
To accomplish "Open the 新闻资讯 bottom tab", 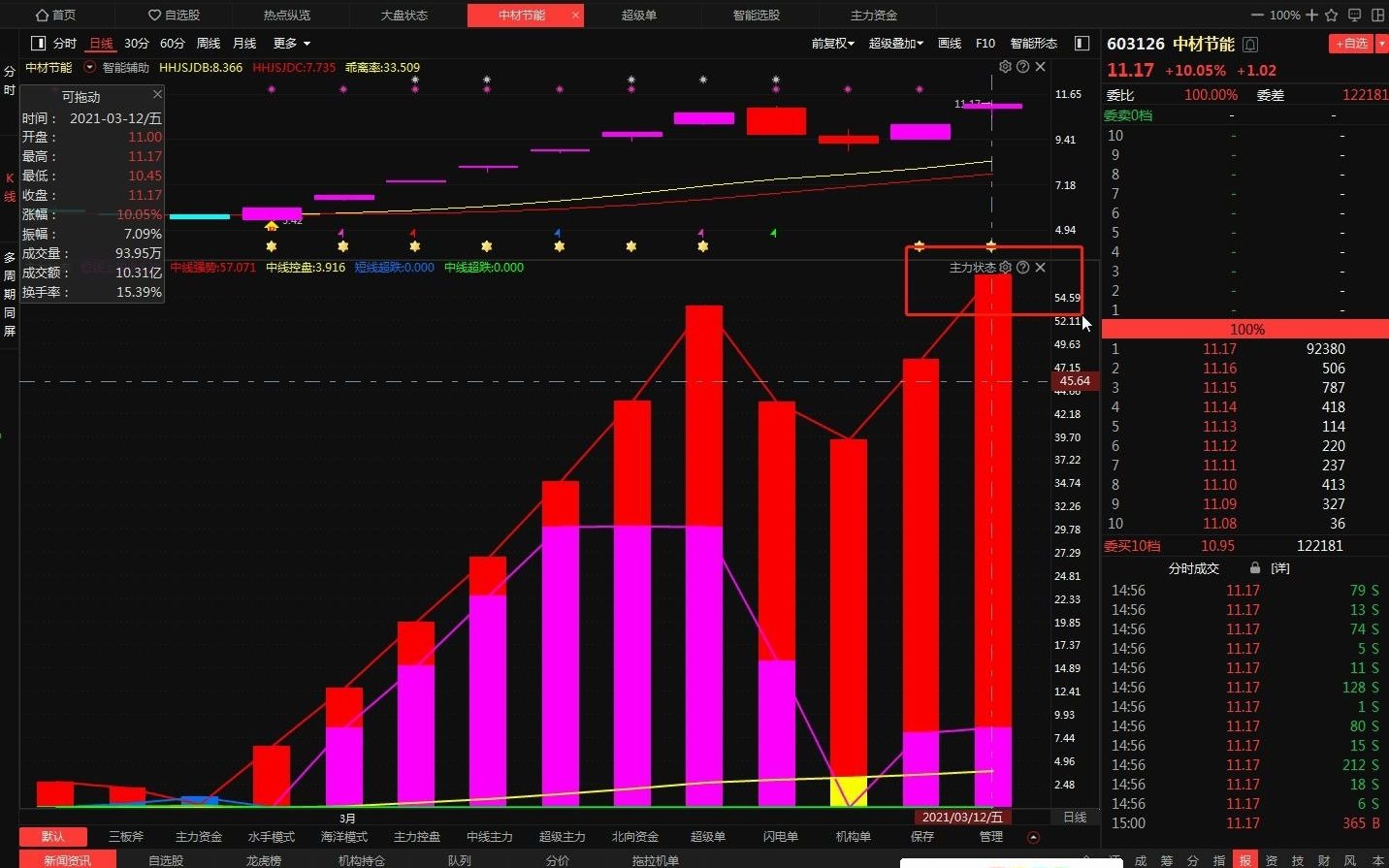I will pos(68,860).
